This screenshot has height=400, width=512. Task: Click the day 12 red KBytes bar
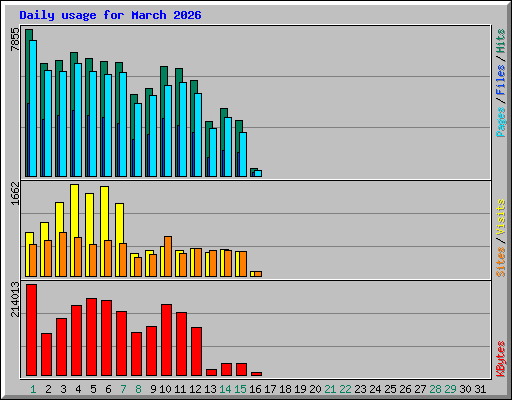(x=196, y=351)
